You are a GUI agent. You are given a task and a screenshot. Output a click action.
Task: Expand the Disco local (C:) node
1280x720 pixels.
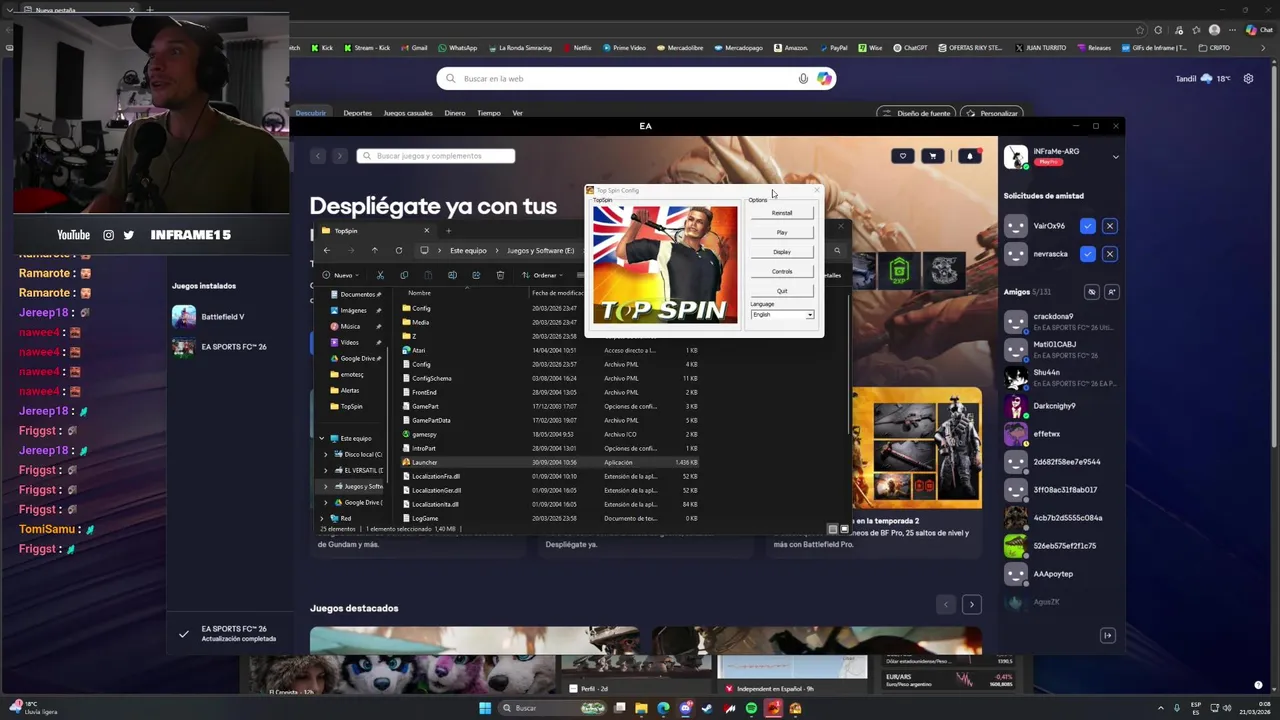(325, 454)
